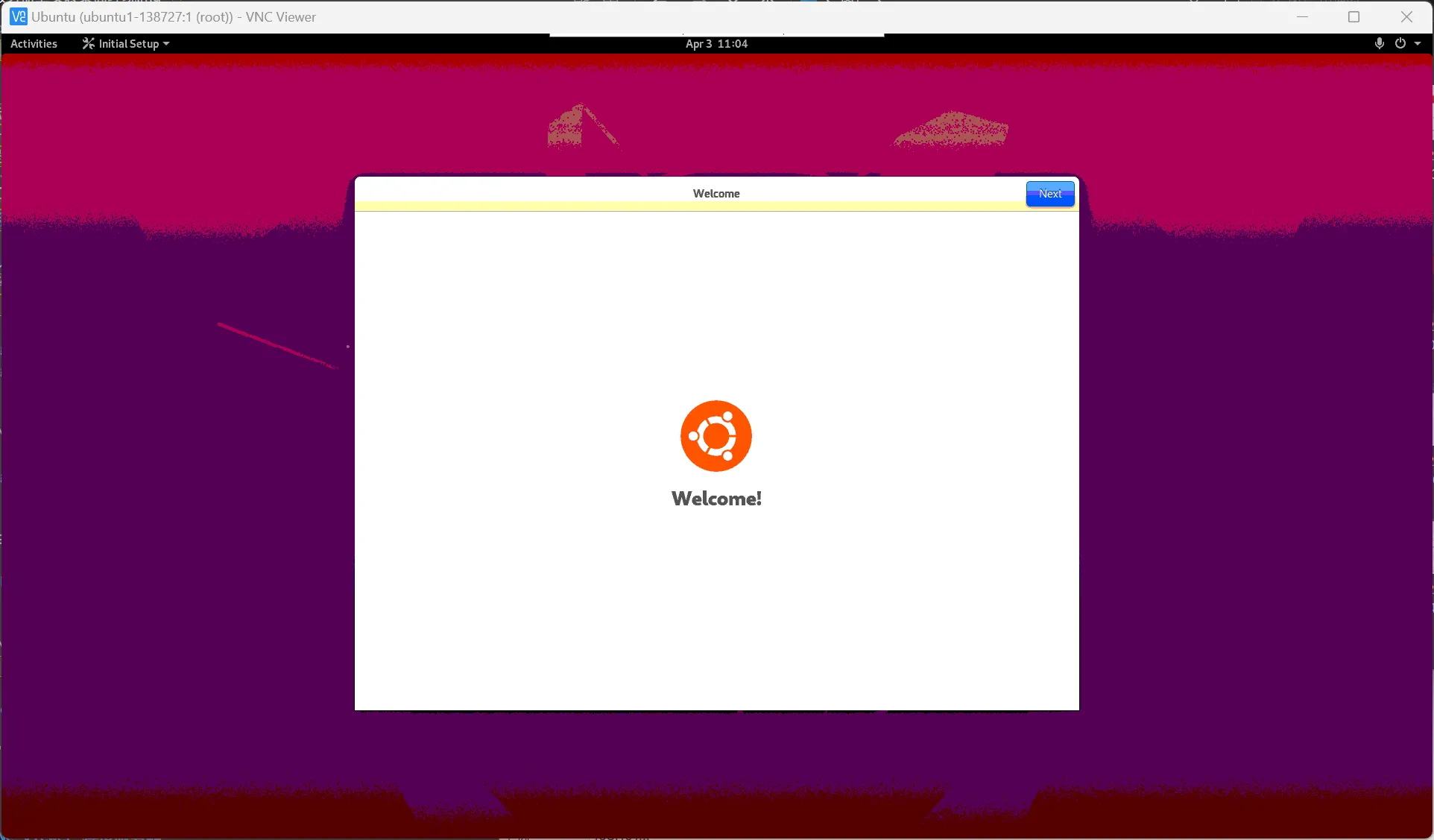Open the power icon system menu
This screenshot has width=1434, height=840.
(x=1400, y=43)
